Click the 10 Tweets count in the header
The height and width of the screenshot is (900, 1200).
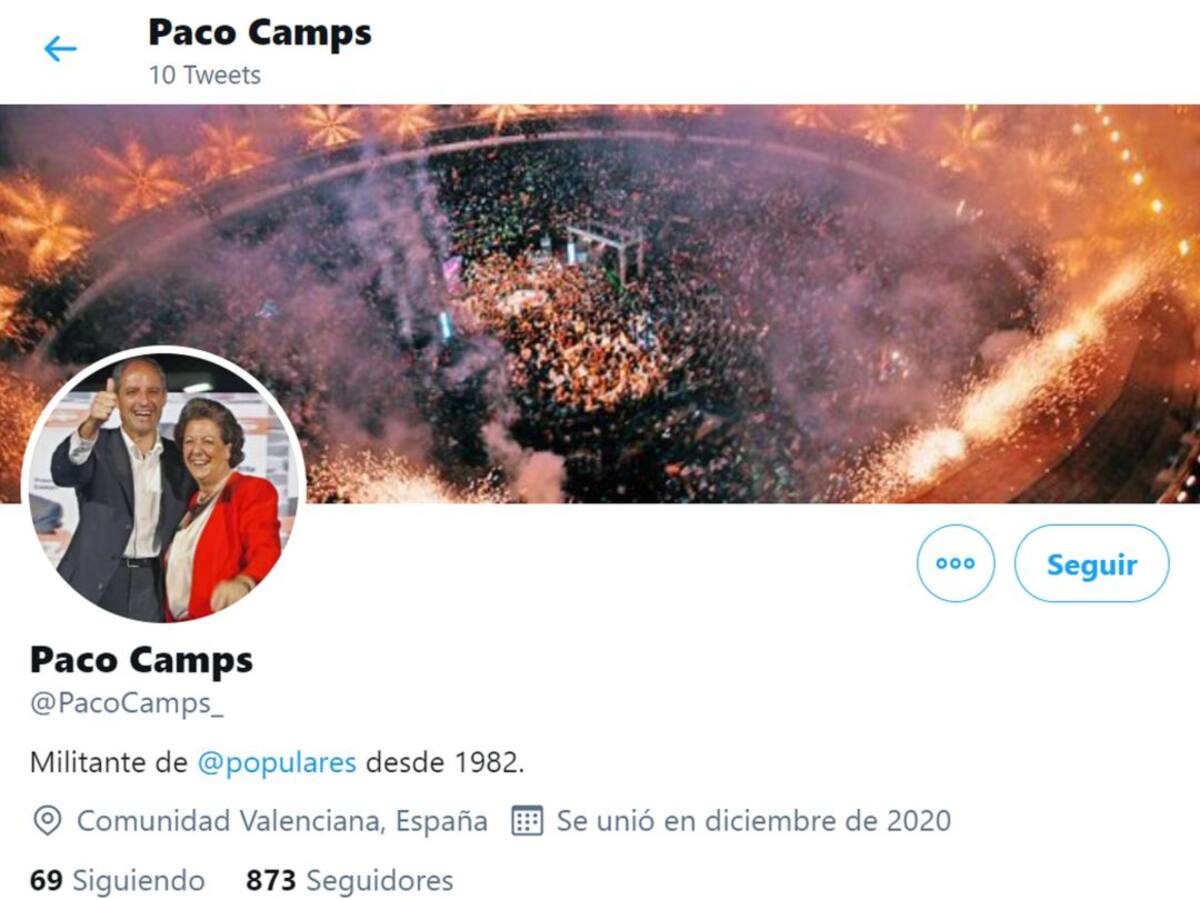pos(205,75)
